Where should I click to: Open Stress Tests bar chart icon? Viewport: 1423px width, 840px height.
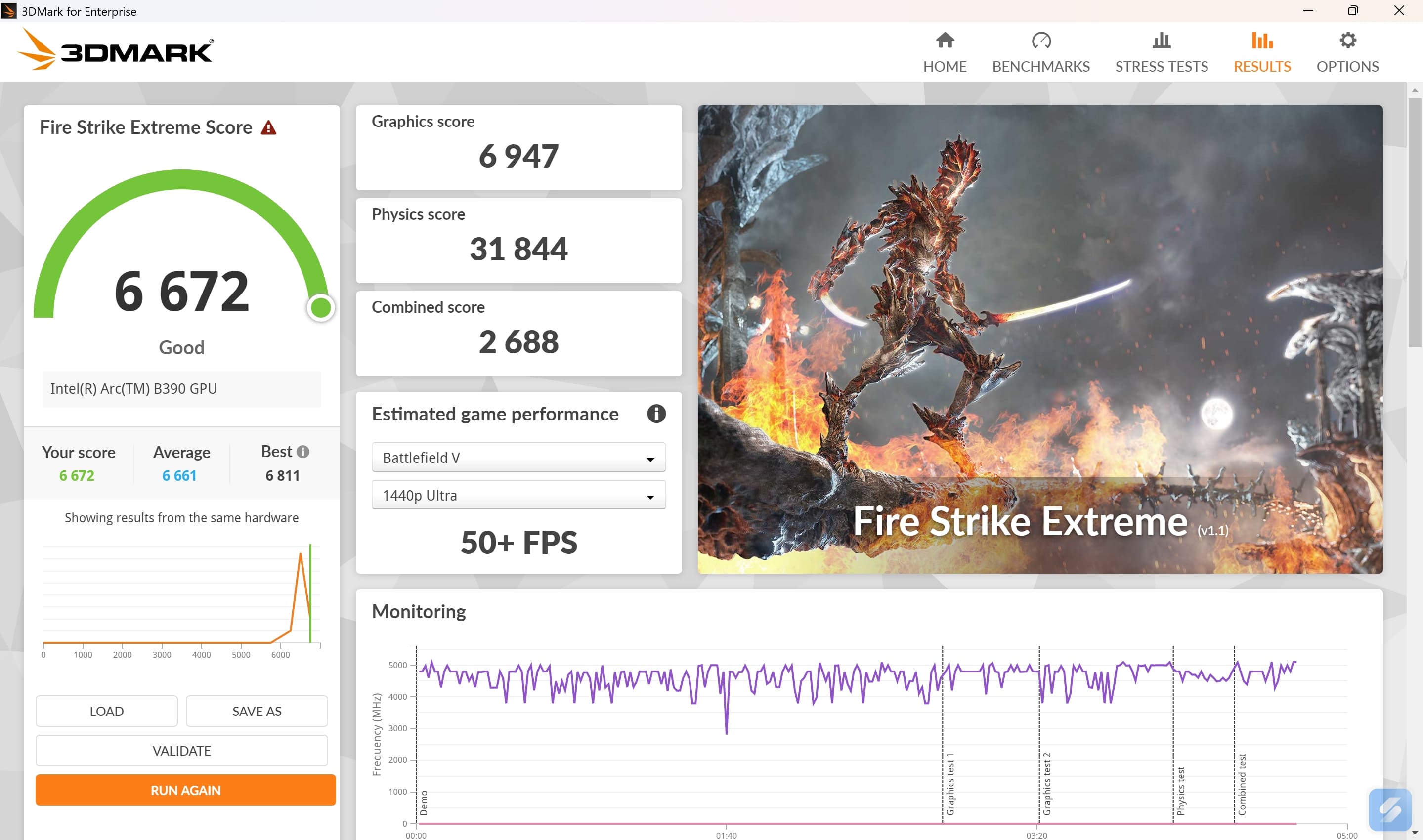[x=1161, y=40]
